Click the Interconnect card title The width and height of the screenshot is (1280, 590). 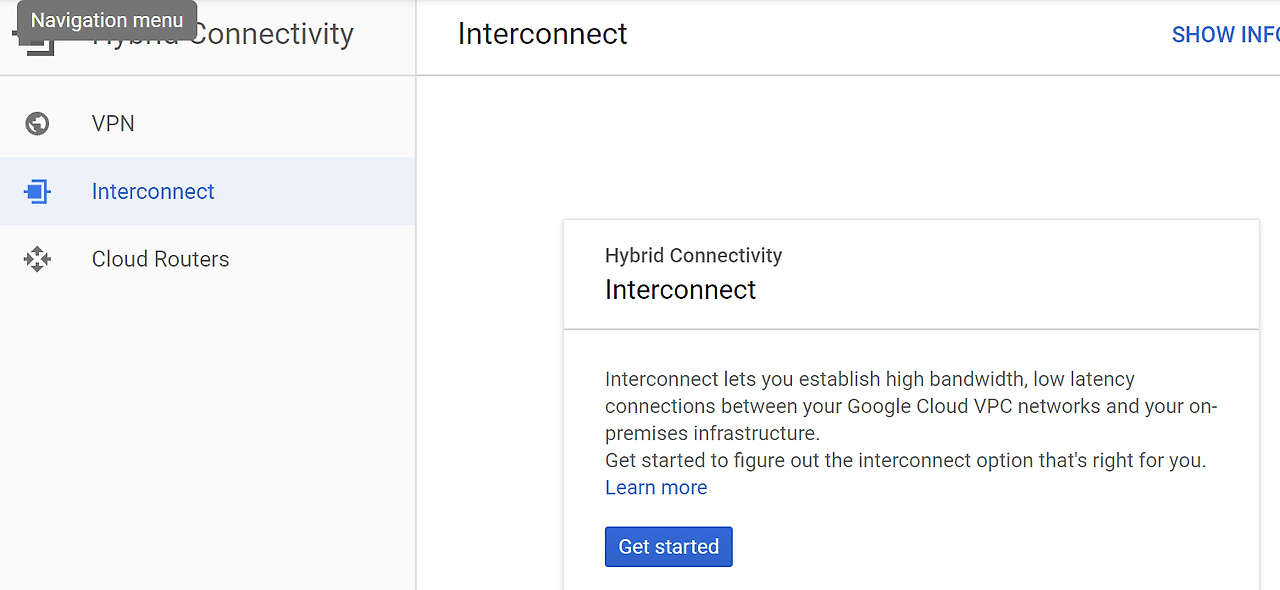click(681, 290)
